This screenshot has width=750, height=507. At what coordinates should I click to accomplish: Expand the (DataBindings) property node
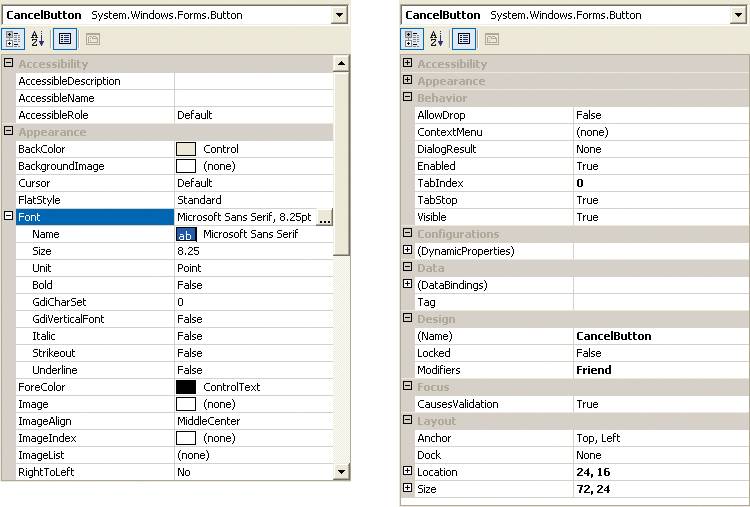point(407,284)
